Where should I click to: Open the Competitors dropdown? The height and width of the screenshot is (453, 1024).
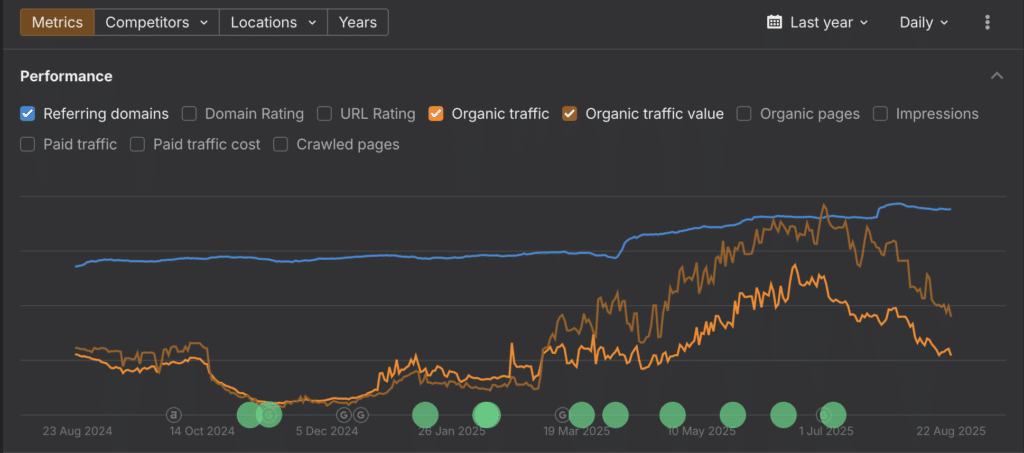[x=156, y=22]
